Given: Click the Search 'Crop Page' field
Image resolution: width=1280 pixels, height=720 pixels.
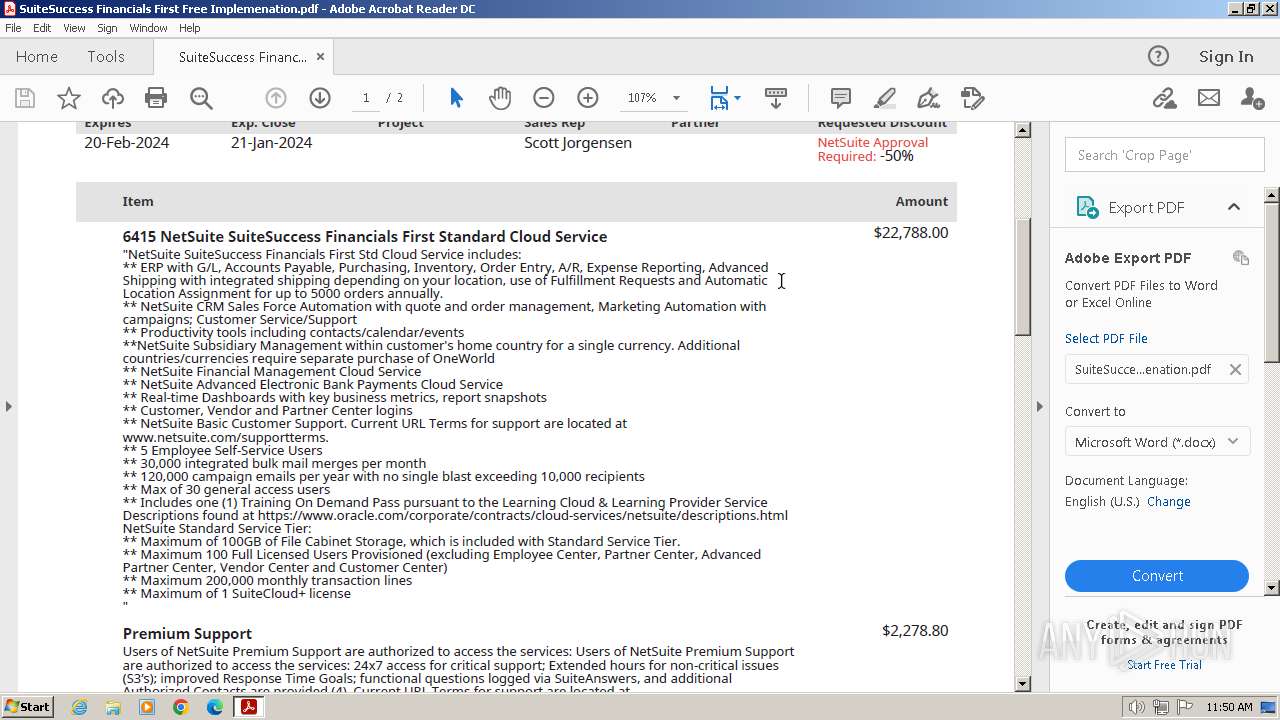Looking at the screenshot, I should click(x=1165, y=155).
